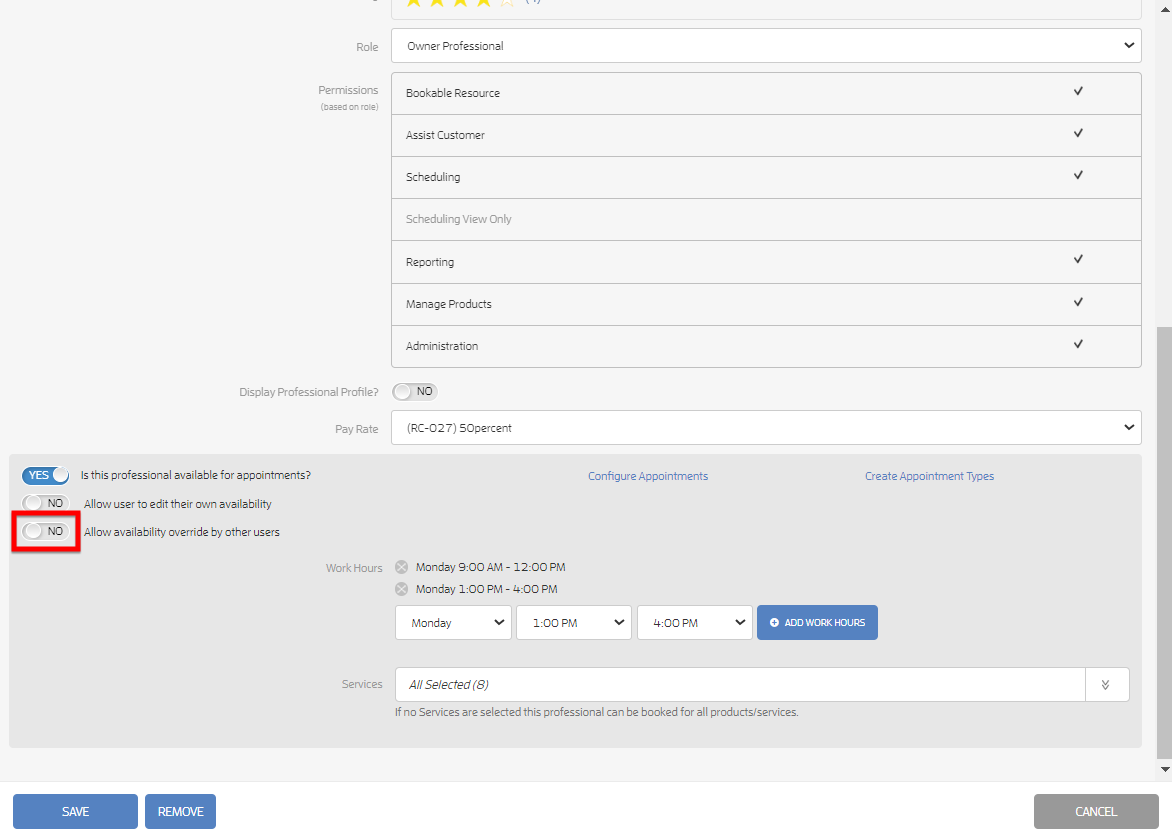This screenshot has height=840, width=1172.
Task: Click the Manage Products permission text
Action: [x=448, y=304]
